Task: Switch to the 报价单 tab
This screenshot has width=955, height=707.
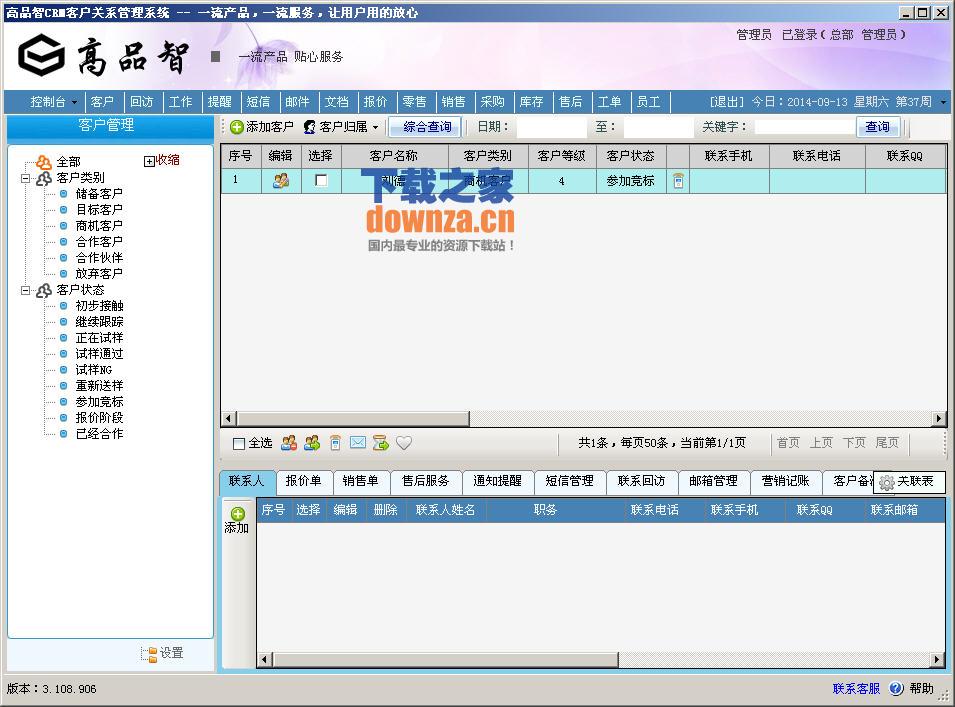Action: (303, 481)
